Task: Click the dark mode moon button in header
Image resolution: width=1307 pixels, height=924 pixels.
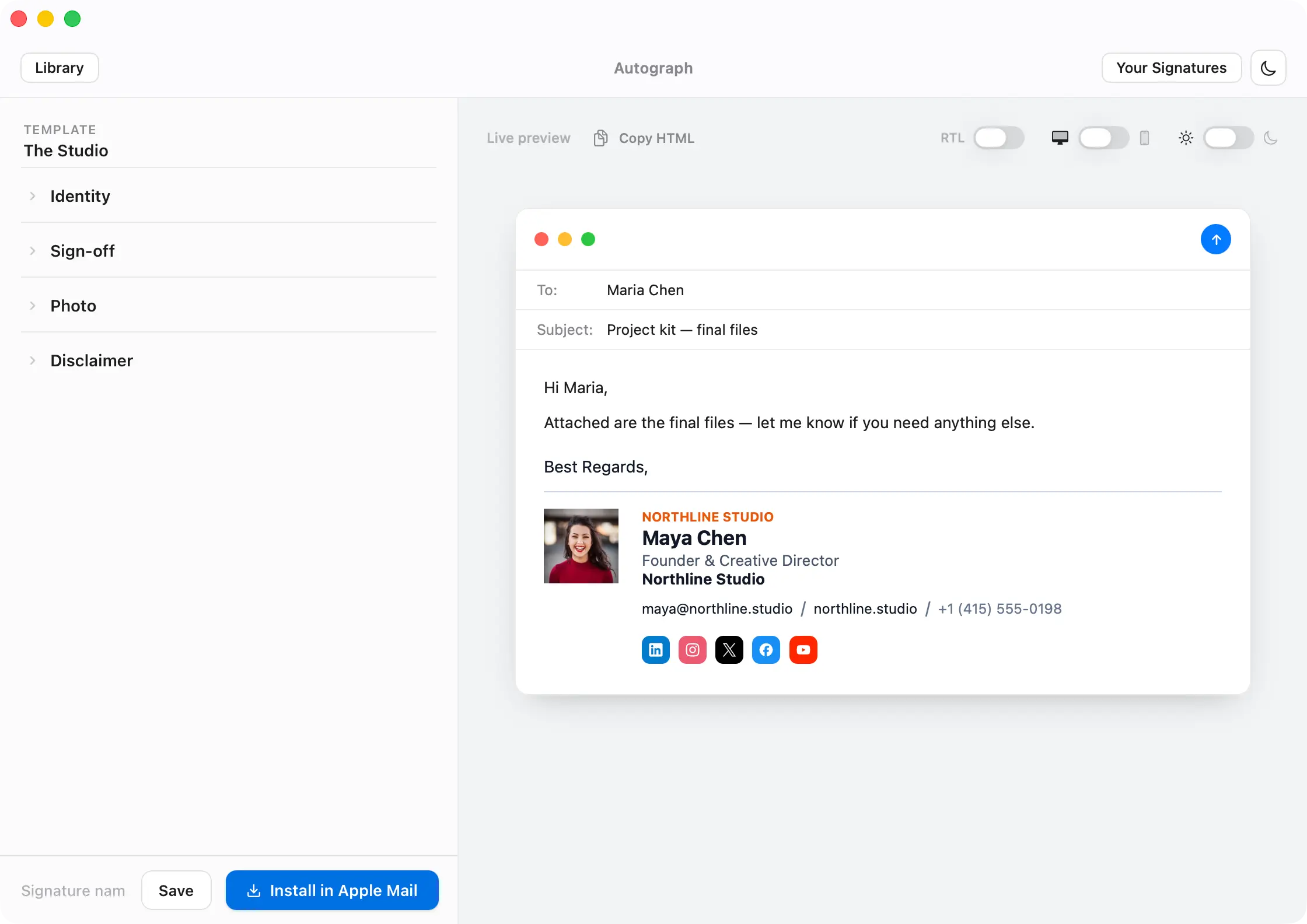Action: click(1268, 68)
